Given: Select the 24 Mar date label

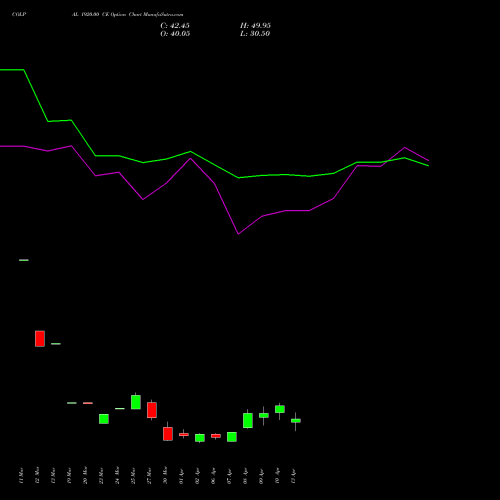Looking at the screenshot, I should (117, 475).
